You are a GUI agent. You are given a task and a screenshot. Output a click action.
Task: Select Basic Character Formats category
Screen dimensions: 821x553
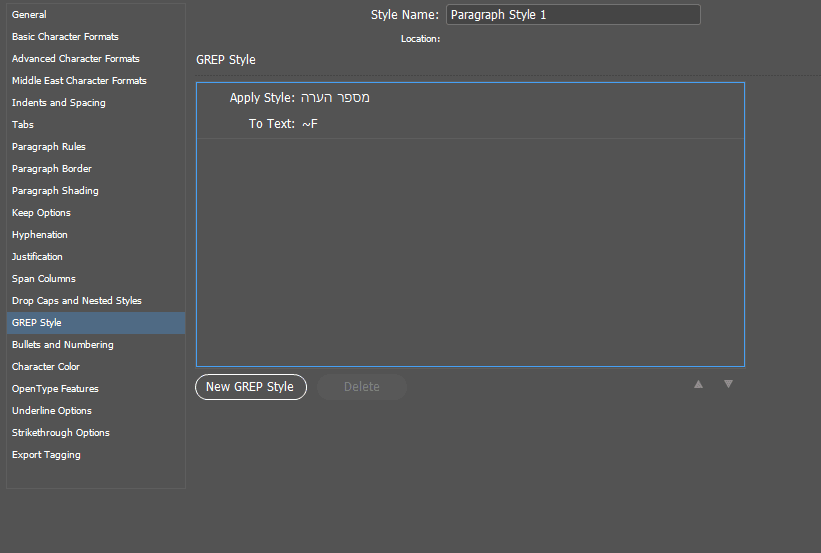point(65,37)
